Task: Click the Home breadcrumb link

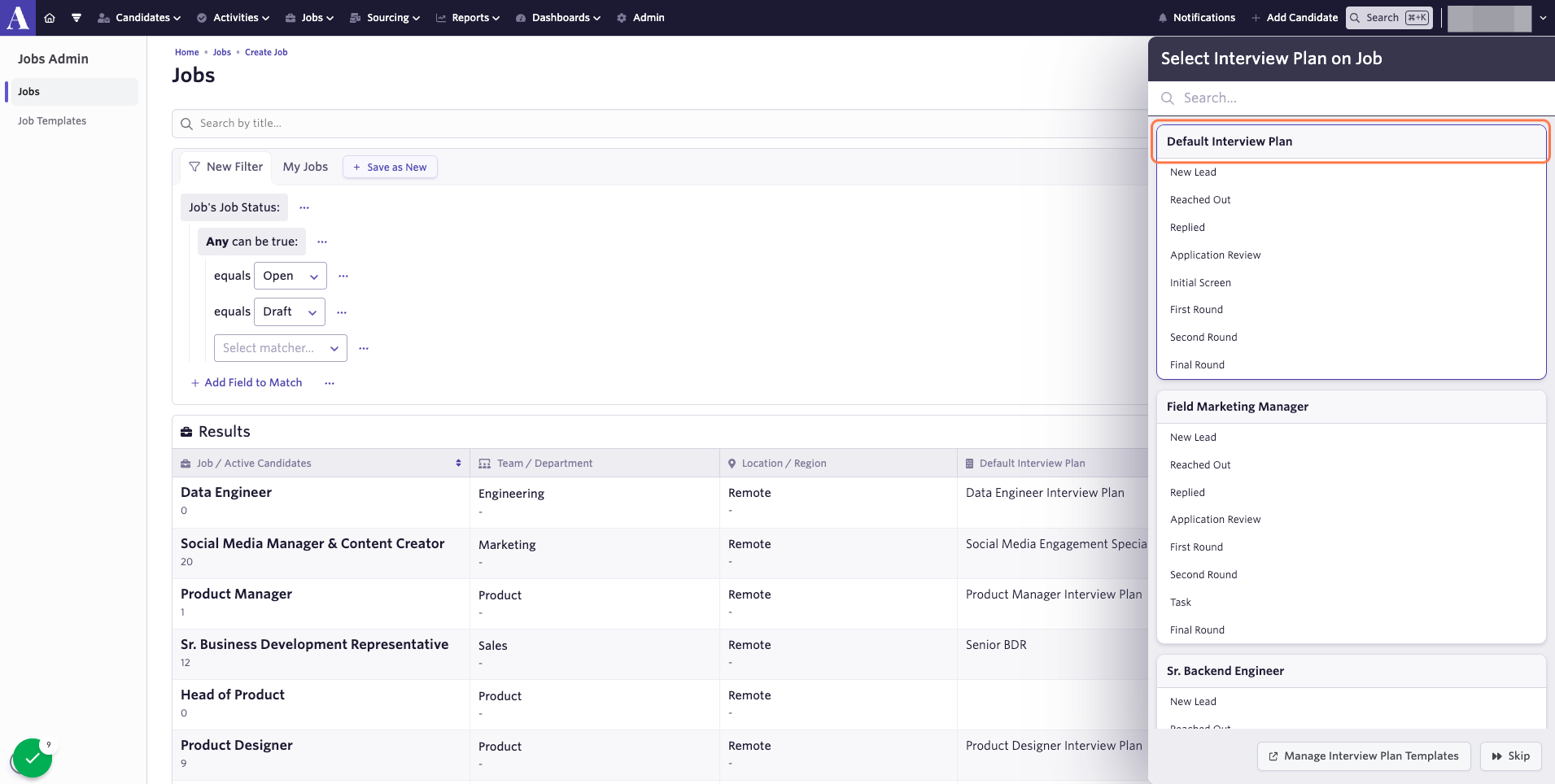Action: [186, 52]
